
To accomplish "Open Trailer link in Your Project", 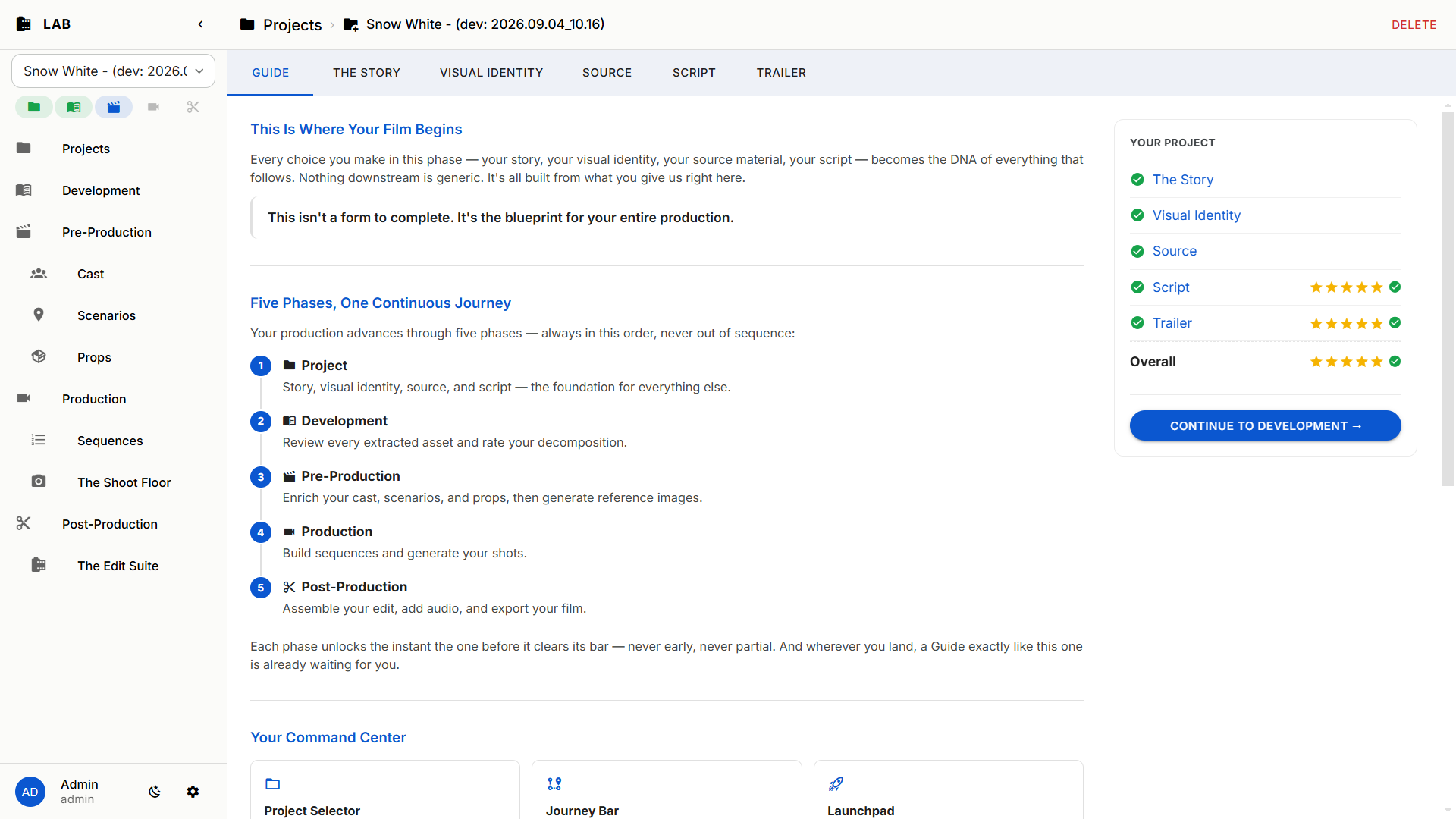I will tap(1172, 323).
